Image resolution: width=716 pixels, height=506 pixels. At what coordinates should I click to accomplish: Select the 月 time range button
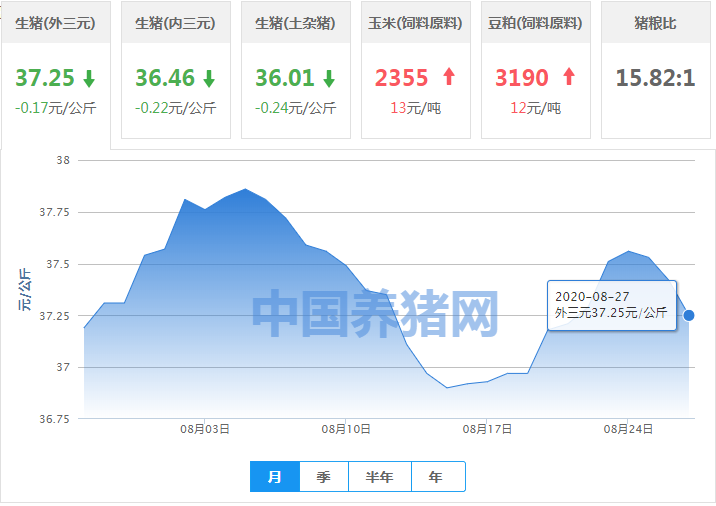(x=274, y=478)
